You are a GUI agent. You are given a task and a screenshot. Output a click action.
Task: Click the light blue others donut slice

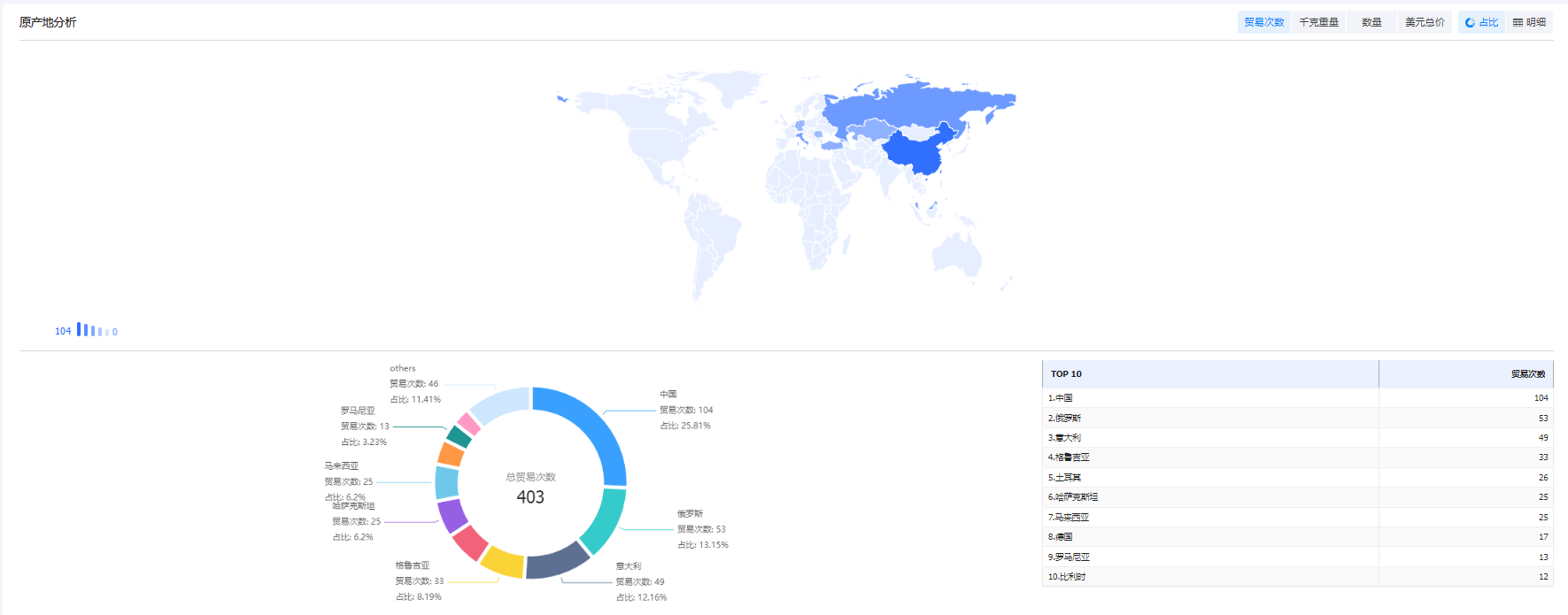click(500, 404)
